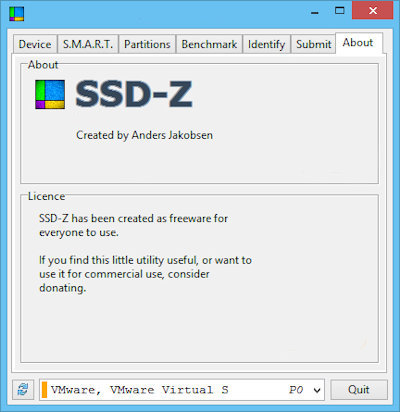Click the Created by Anders Jakobsen text

pos(144,135)
